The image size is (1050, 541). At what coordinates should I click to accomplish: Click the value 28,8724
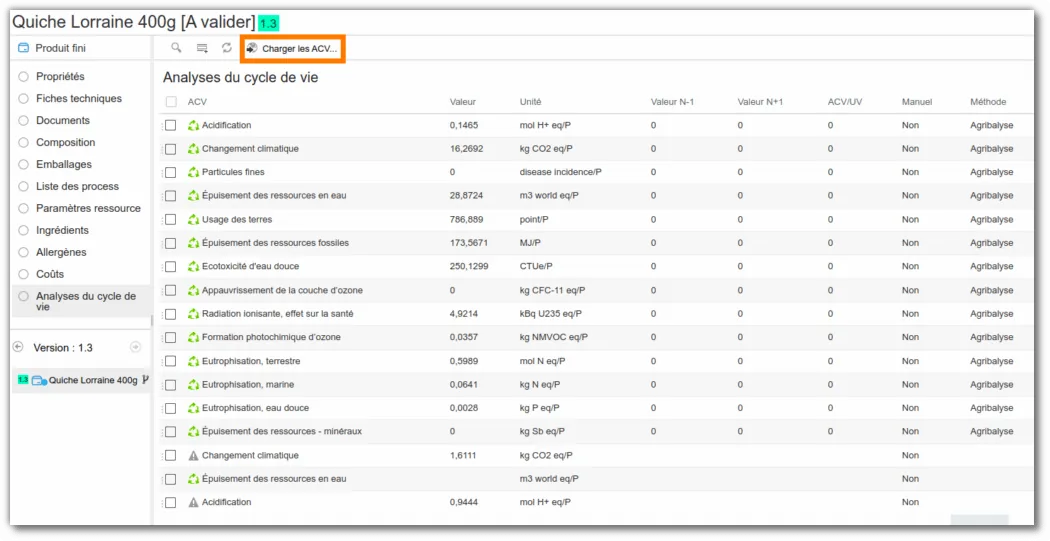click(x=466, y=196)
